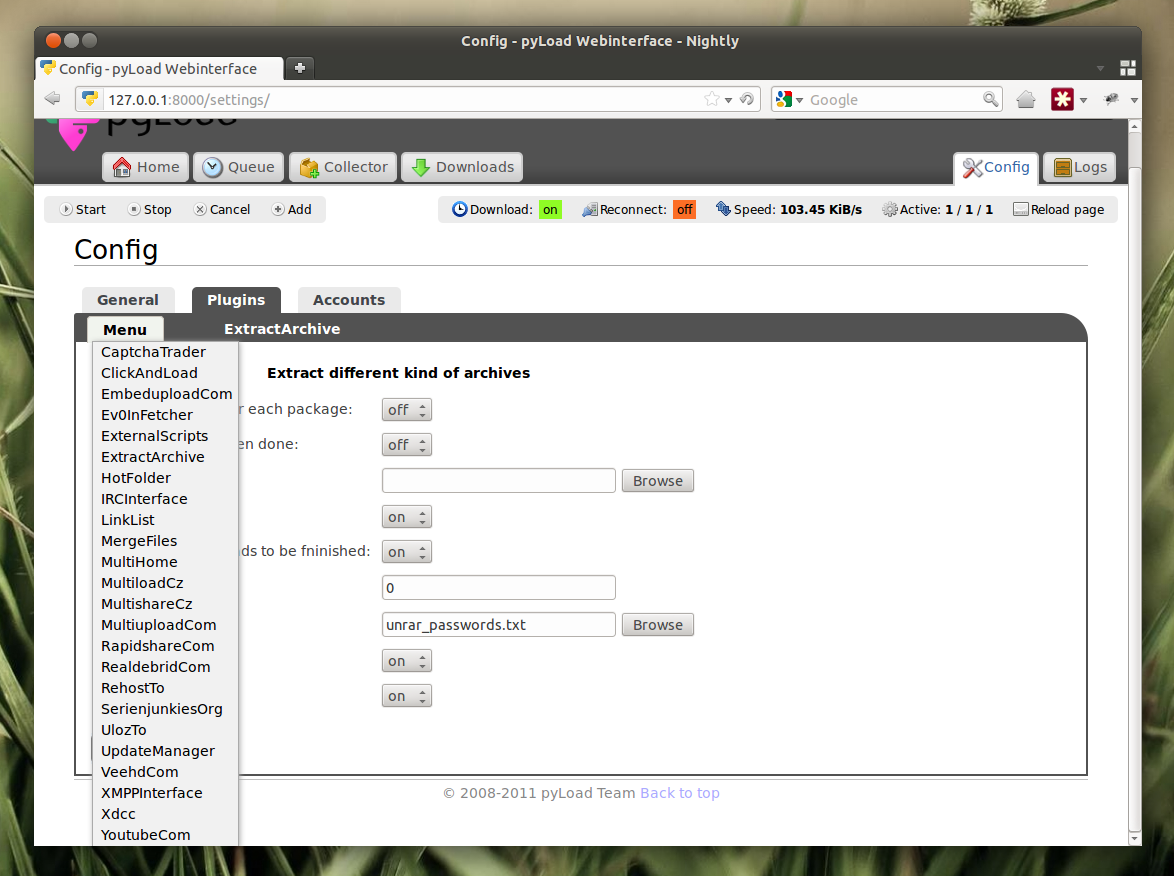Switch to the Accounts tab

click(349, 300)
